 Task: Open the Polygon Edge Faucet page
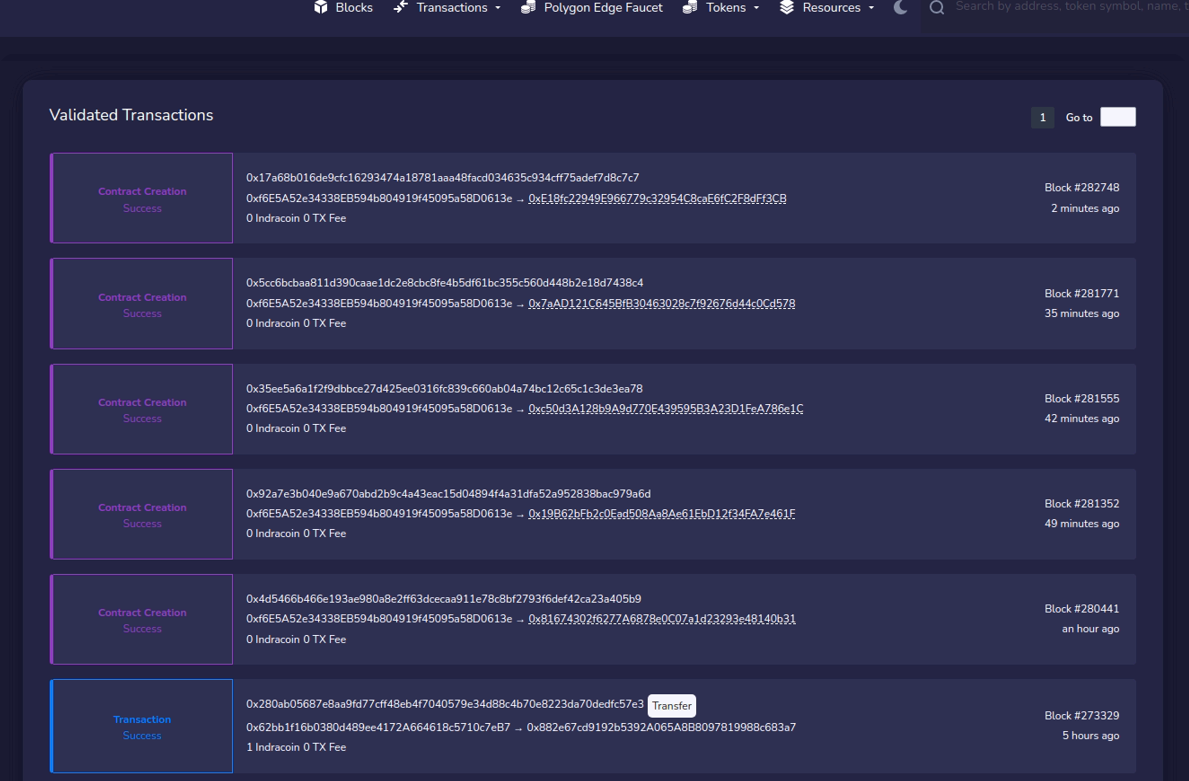pos(603,7)
